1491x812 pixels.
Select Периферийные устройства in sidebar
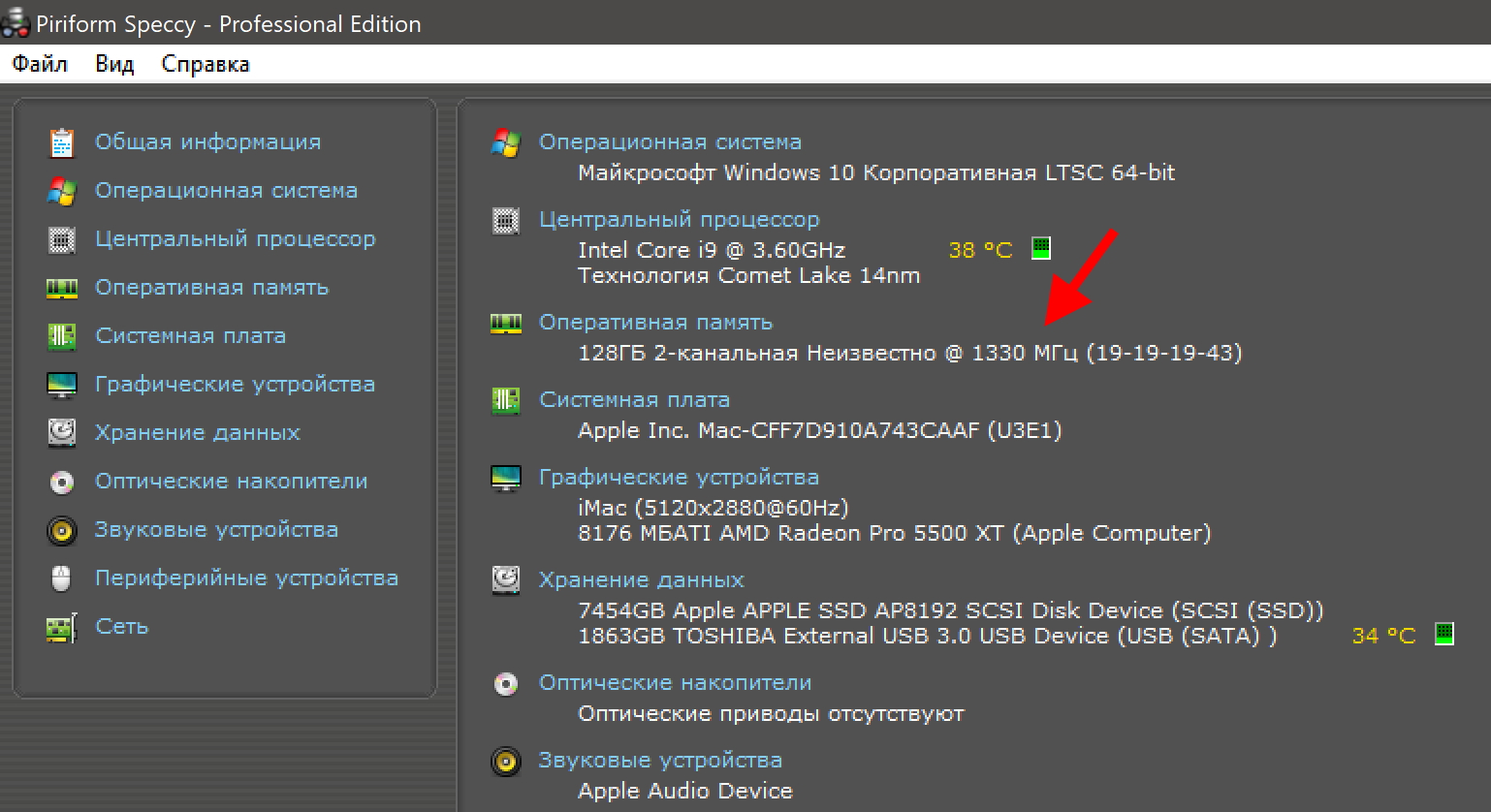click(x=246, y=578)
